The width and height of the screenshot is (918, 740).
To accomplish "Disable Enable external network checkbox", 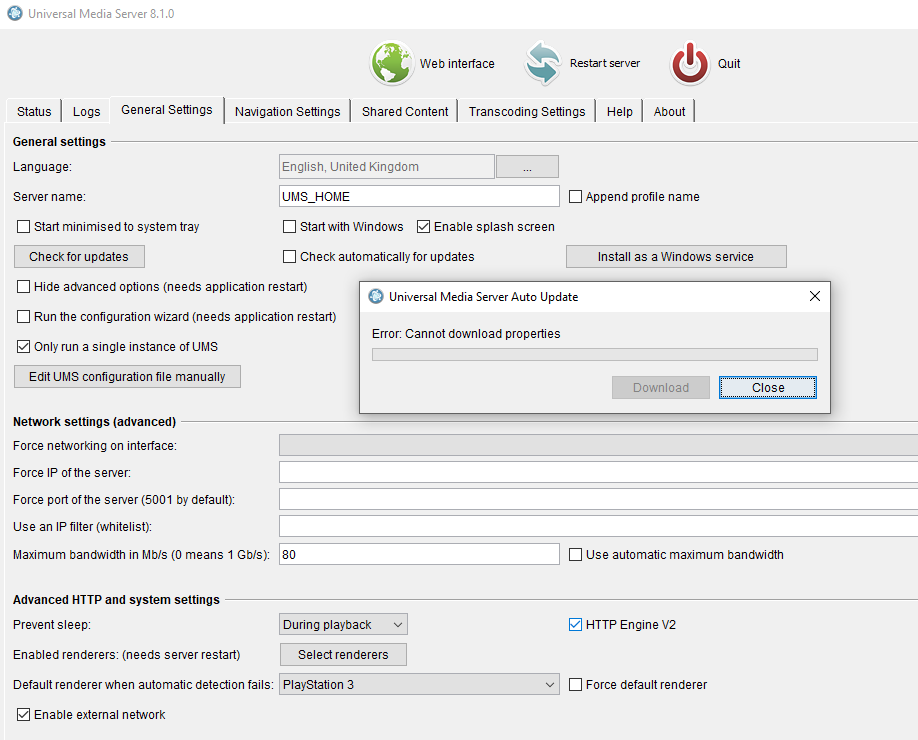I will click(23, 714).
